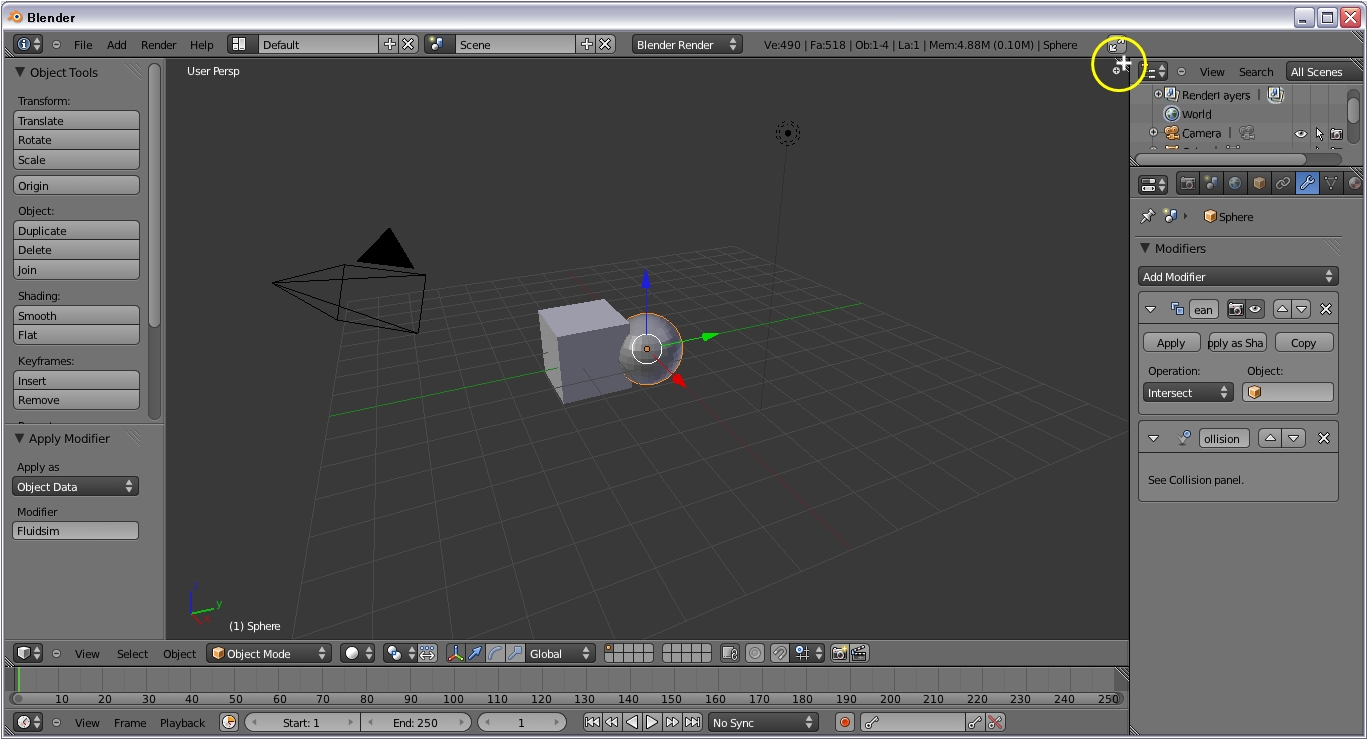
Task: Expand the RenderLayers entry in the outliner
Action: [1158, 94]
